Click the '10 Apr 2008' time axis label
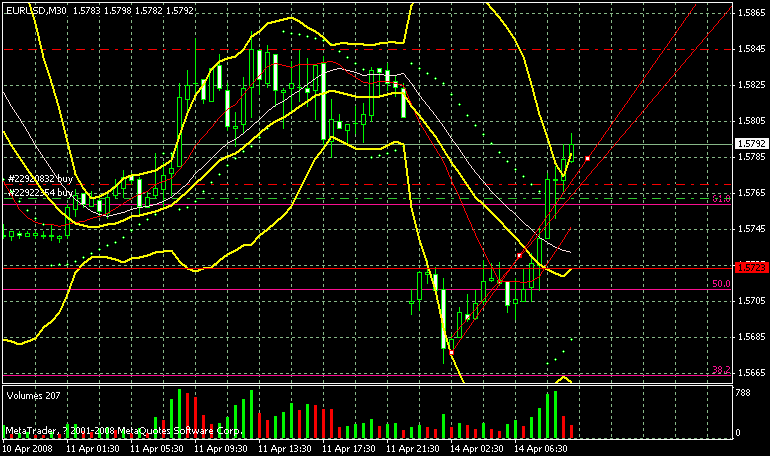The width and height of the screenshot is (770, 456). (28, 449)
